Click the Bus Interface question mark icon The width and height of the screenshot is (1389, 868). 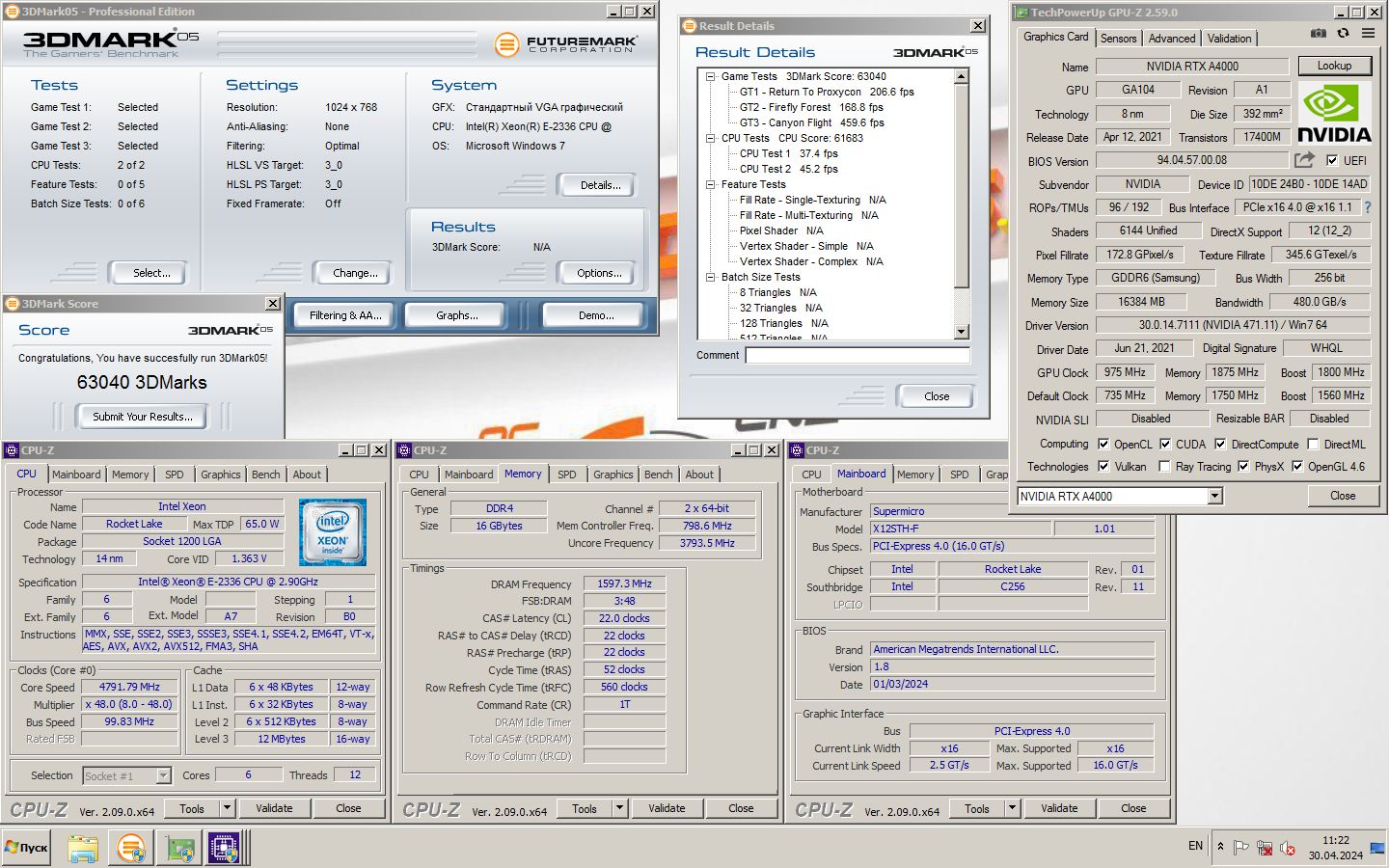coord(1367,207)
